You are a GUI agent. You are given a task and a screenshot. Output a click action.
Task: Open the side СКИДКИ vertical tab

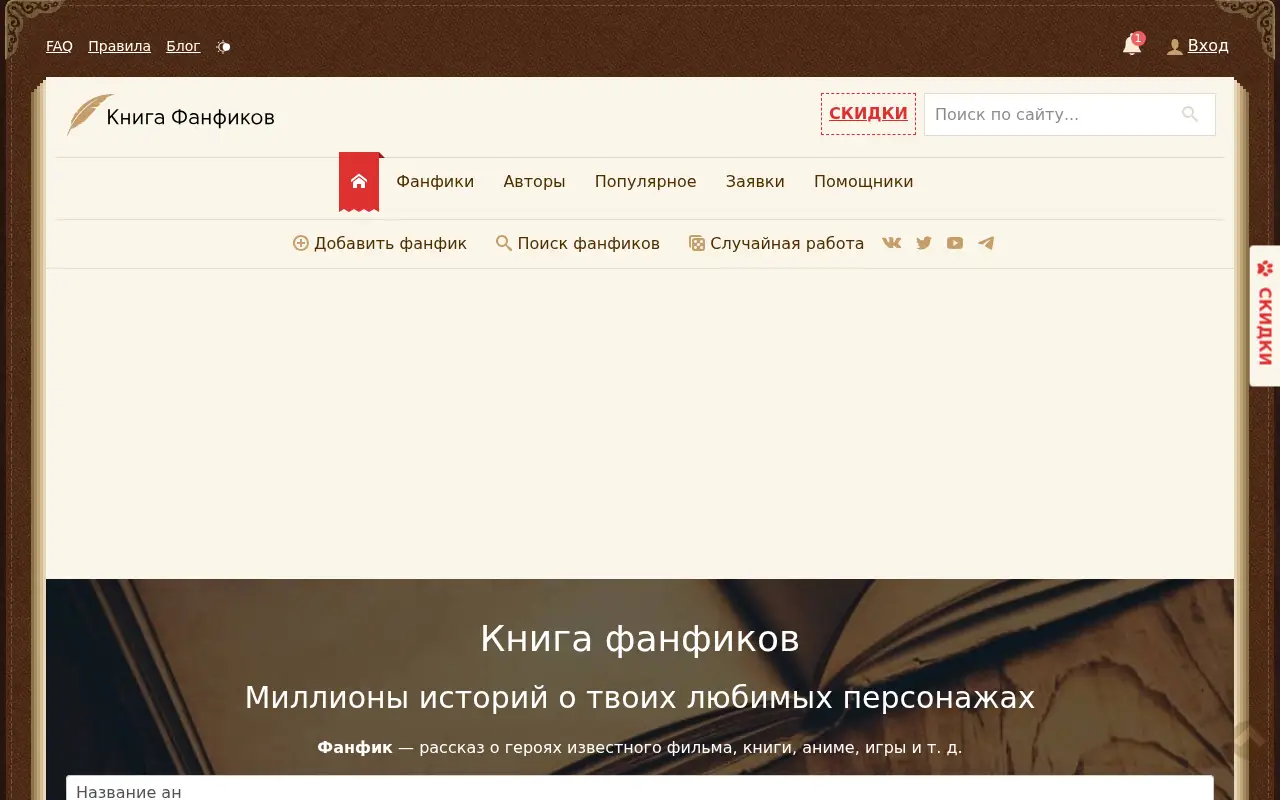tap(1265, 316)
